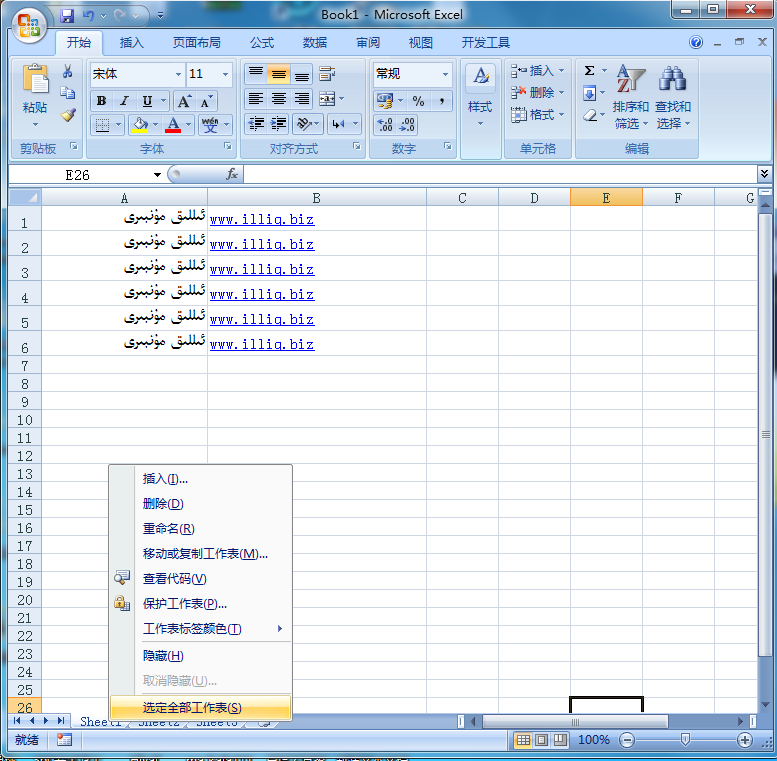
Task: Switch to the 公式 (Formulas) ribbon tab
Action: pyautogui.click(x=262, y=43)
